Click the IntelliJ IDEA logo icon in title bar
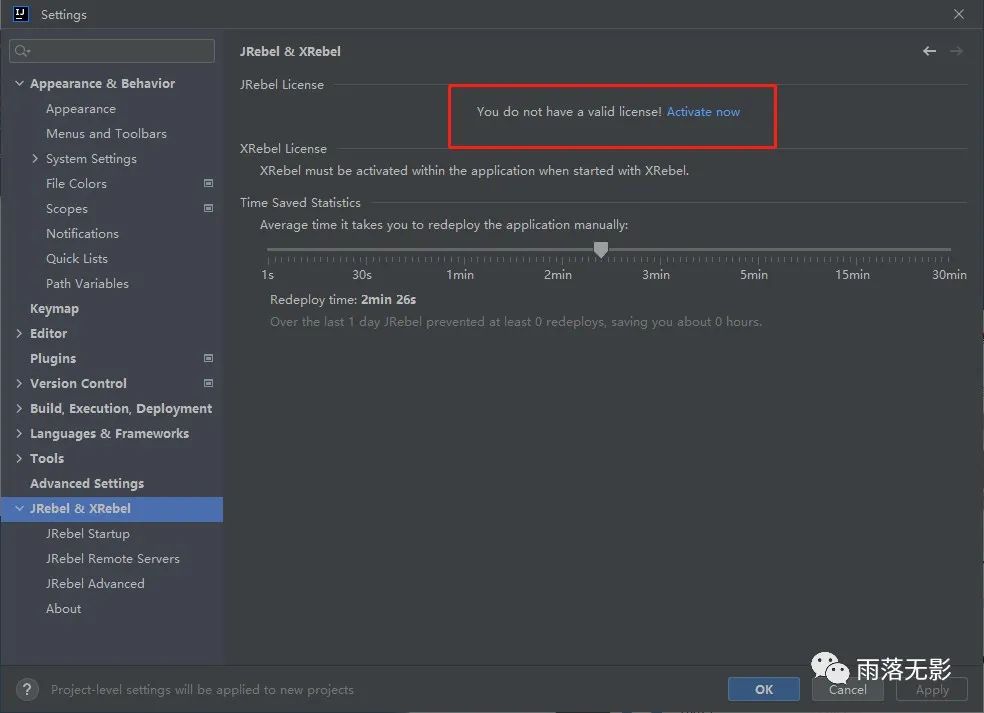Image resolution: width=984 pixels, height=713 pixels. point(21,14)
